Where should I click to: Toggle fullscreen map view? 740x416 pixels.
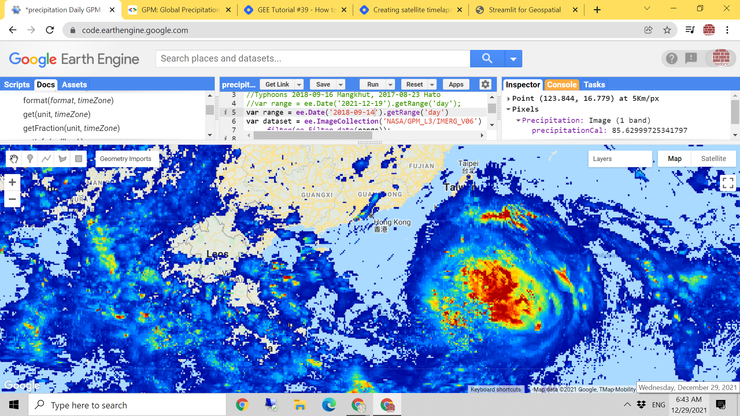click(727, 183)
